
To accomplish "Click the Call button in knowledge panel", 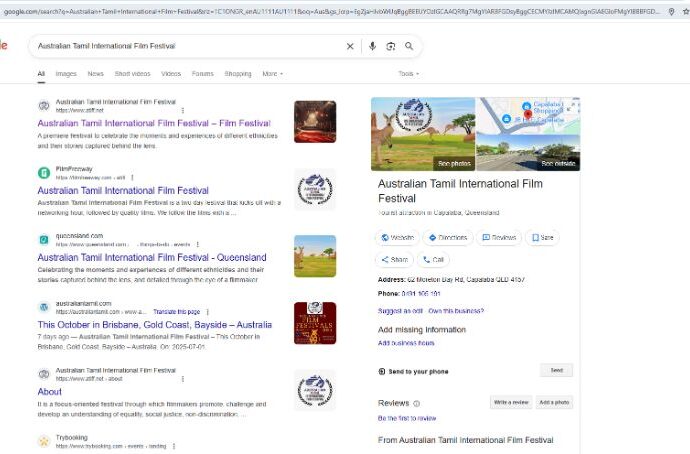I will (x=434, y=259).
